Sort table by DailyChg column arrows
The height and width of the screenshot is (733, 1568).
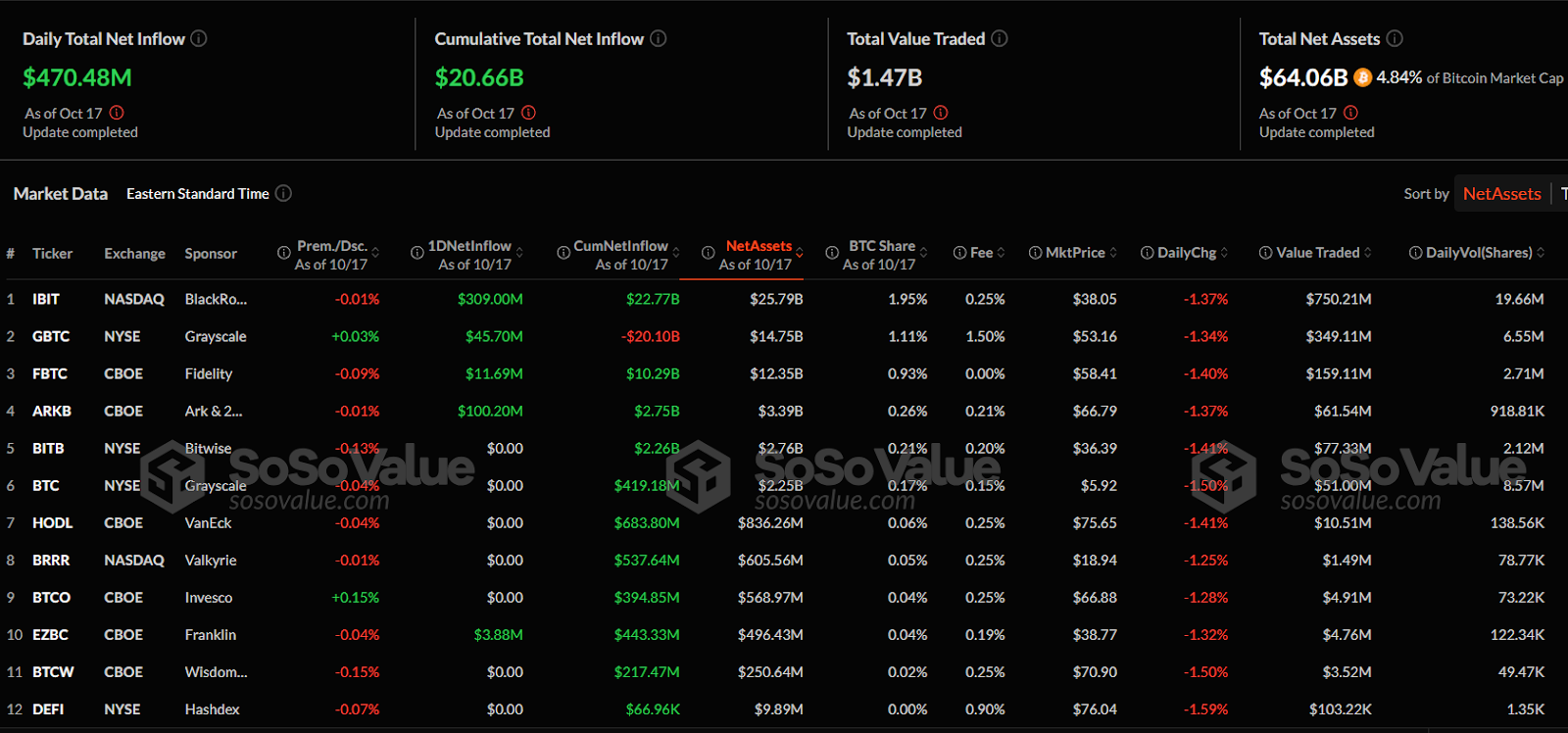click(x=1224, y=253)
